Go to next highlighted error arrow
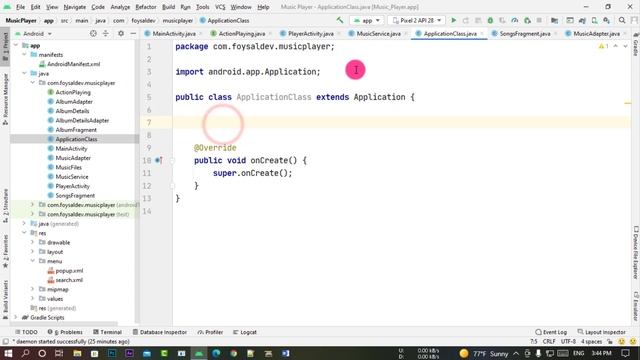 [x=625, y=46]
